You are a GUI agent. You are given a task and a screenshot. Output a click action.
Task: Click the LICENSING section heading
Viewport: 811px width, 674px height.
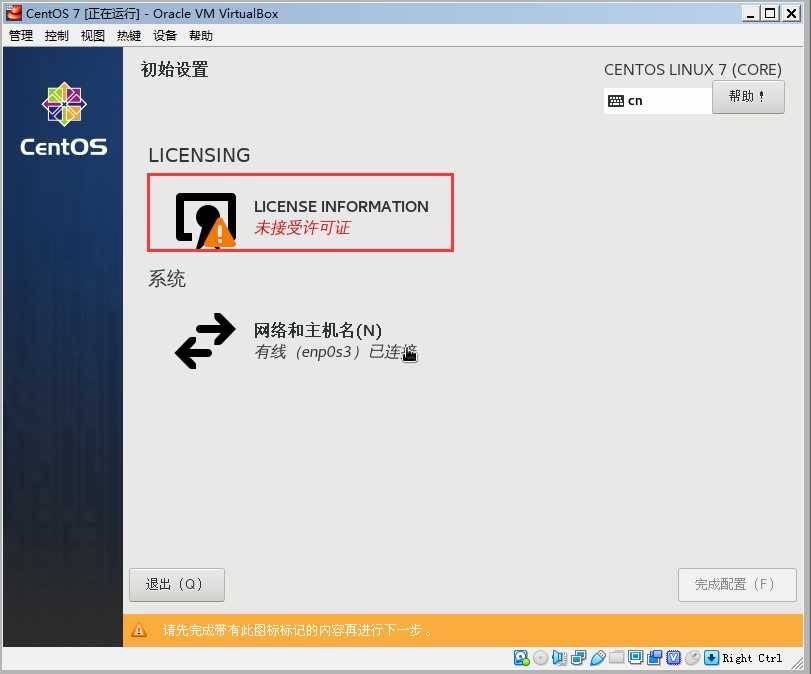click(x=199, y=155)
